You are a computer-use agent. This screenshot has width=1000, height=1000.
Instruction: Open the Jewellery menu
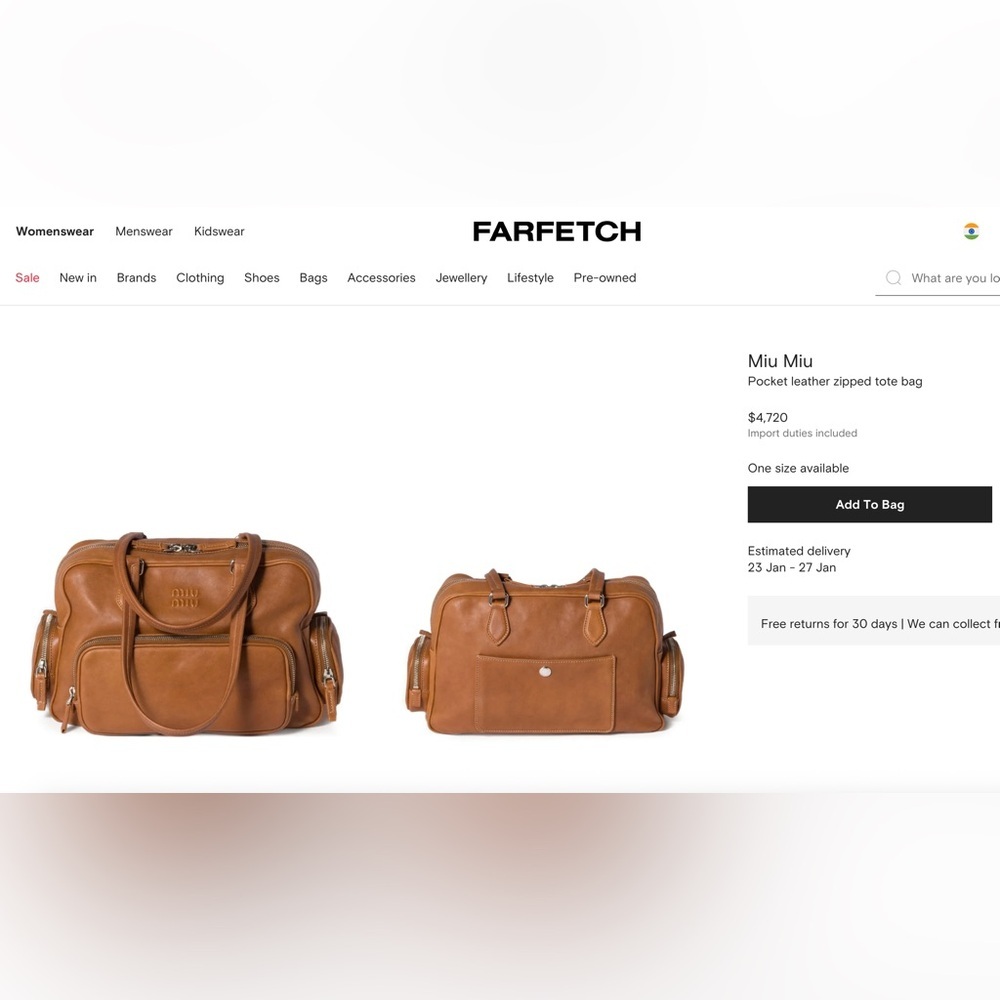(x=461, y=277)
